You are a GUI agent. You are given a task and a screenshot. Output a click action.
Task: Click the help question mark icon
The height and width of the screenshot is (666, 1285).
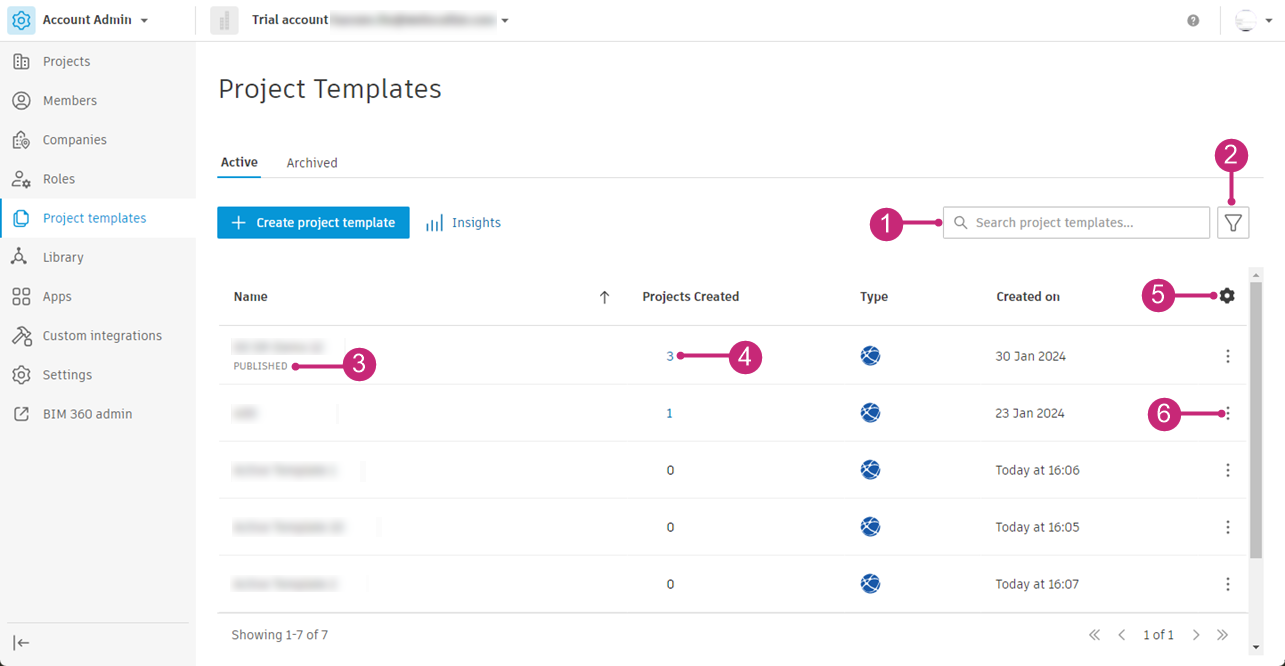click(x=1193, y=20)
